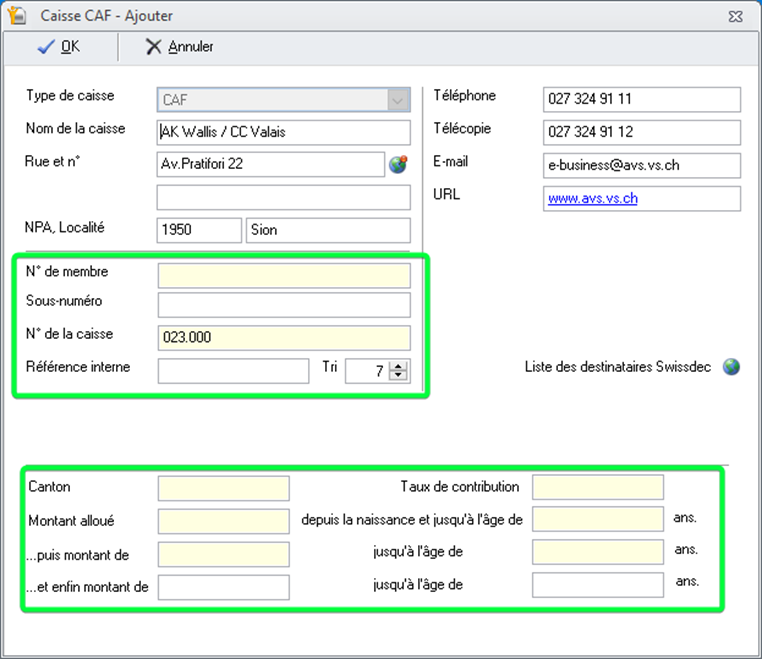
Task: Select the E-mail address field
Action: [642, 165]
